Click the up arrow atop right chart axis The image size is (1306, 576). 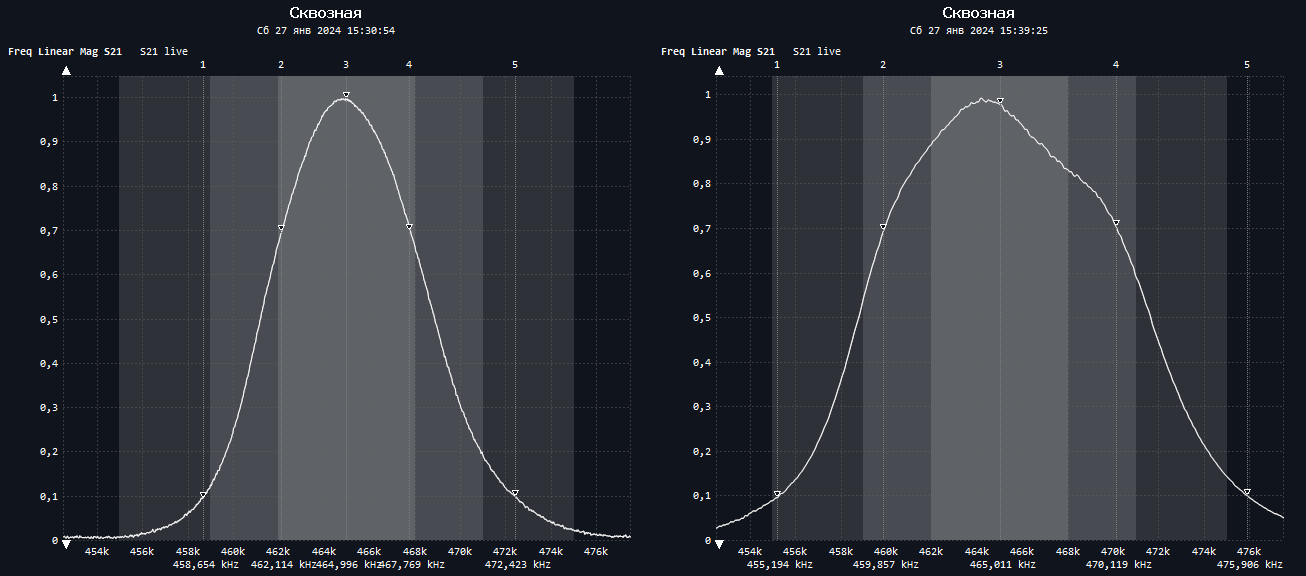coord(719,71)
